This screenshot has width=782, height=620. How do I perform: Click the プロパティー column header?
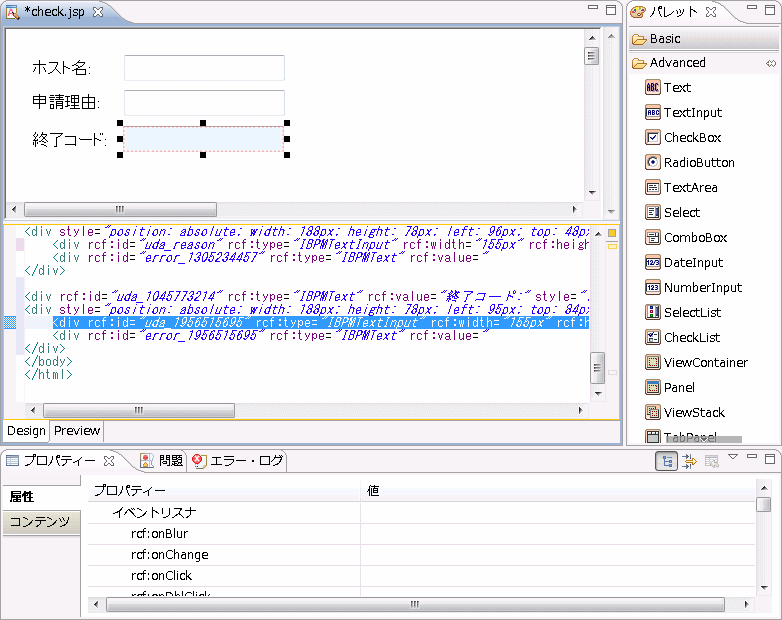(224, 491)
